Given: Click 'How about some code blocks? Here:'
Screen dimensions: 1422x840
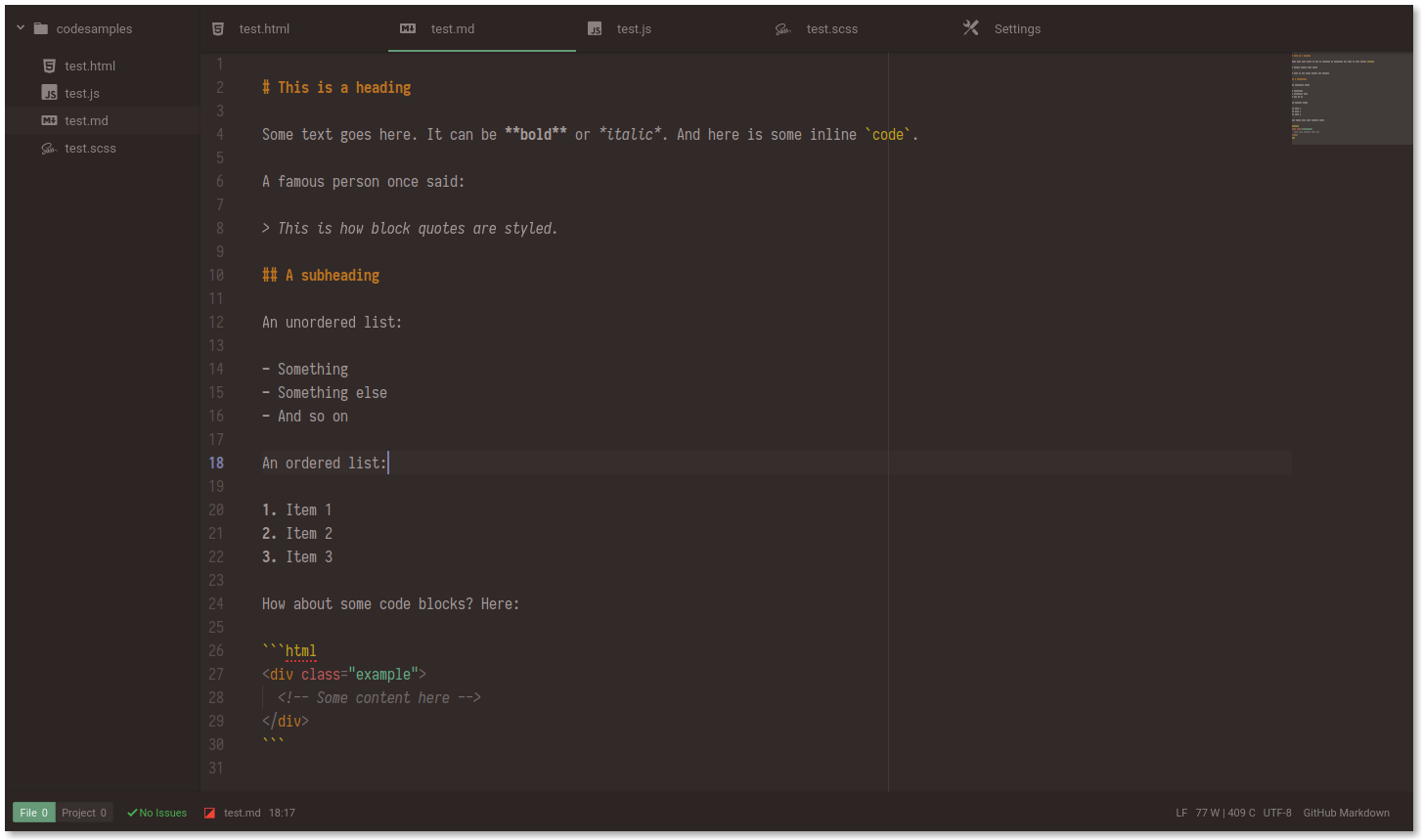Looking at the screenshot, I should 390,603.
